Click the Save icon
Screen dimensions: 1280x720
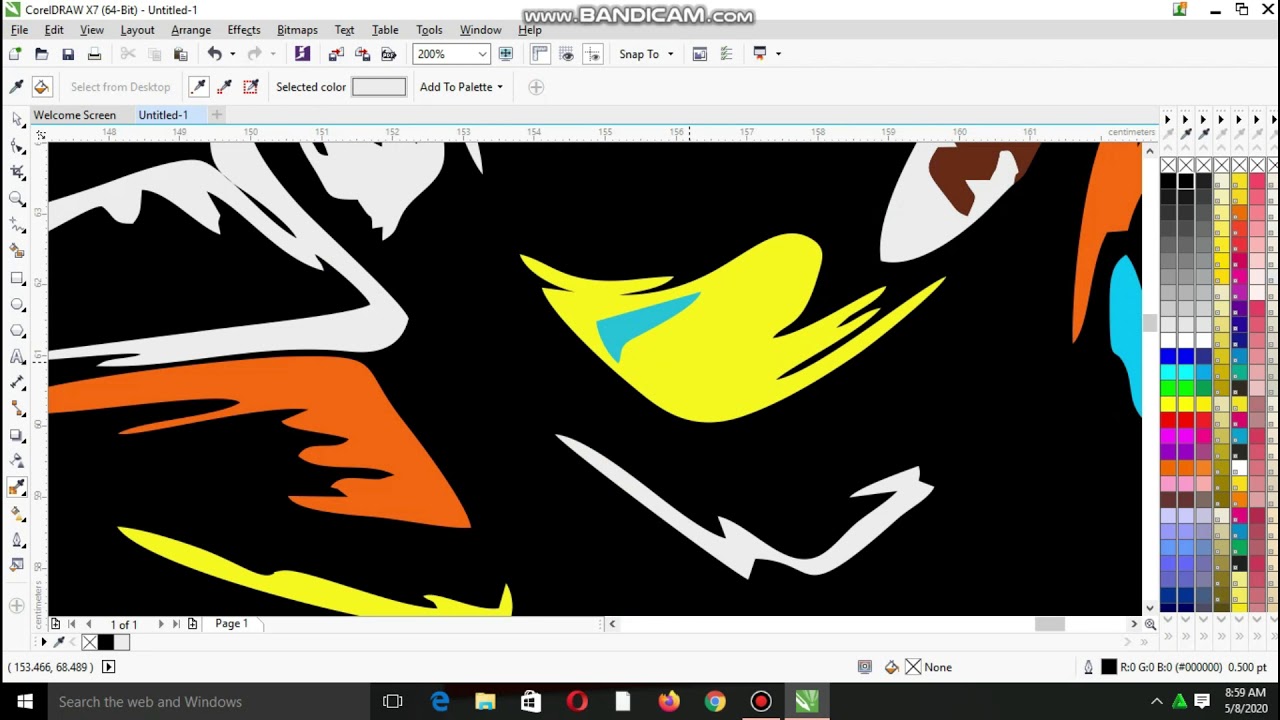(68, 54)
